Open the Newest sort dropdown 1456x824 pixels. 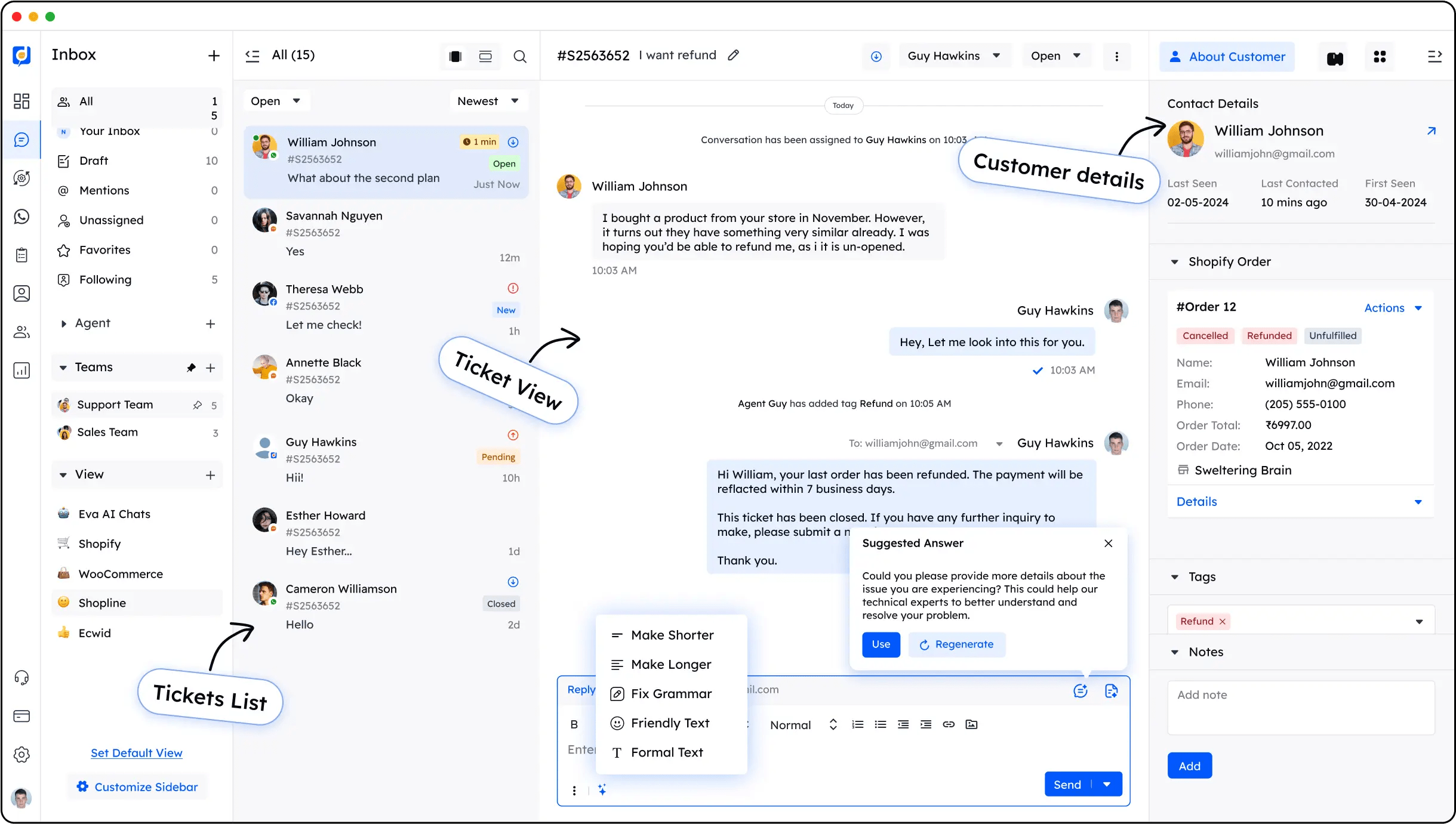point(488,101)
